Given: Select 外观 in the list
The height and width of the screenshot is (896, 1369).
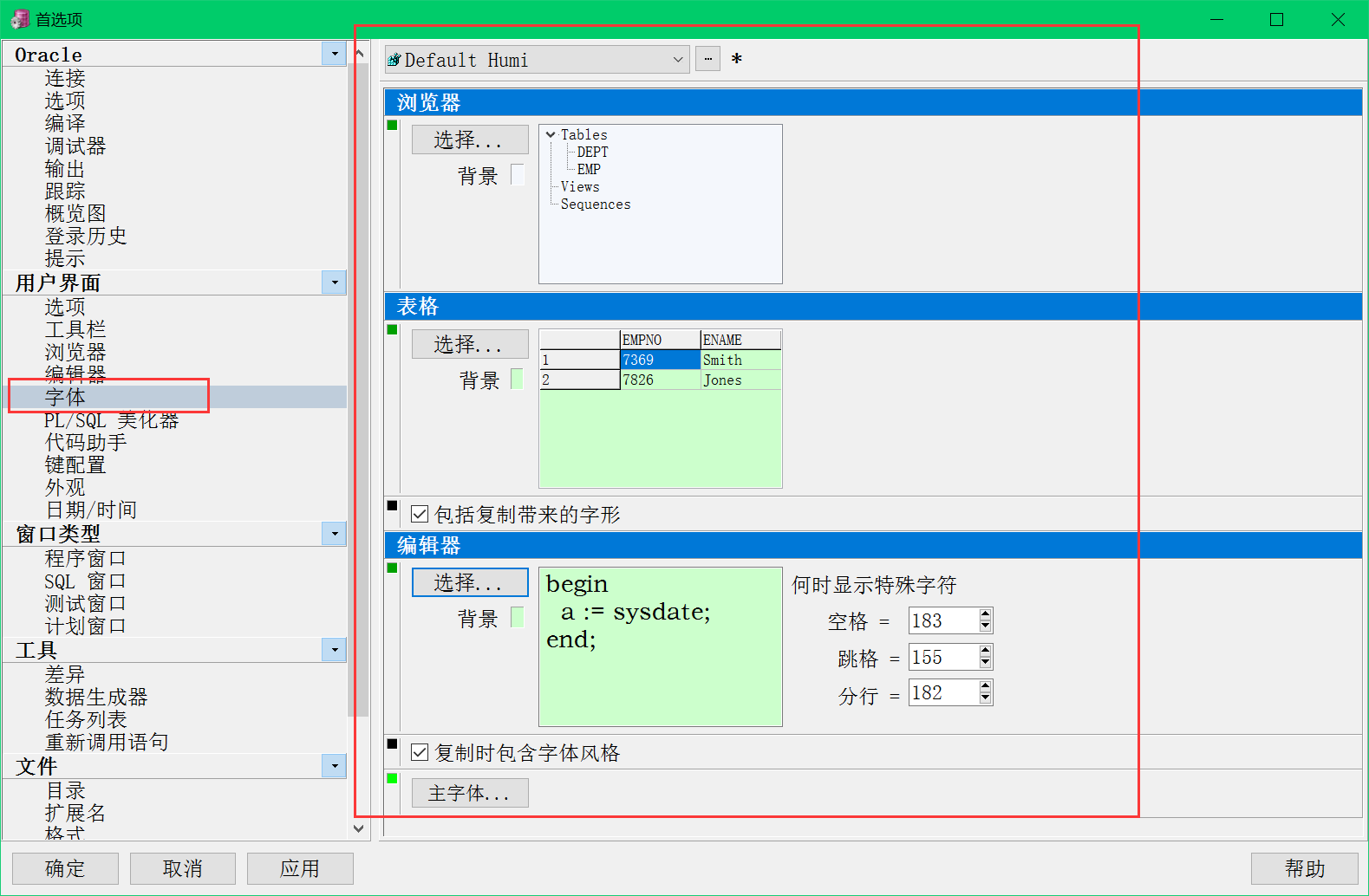Looking at the screenshot, I should click(x=65, y=487).
